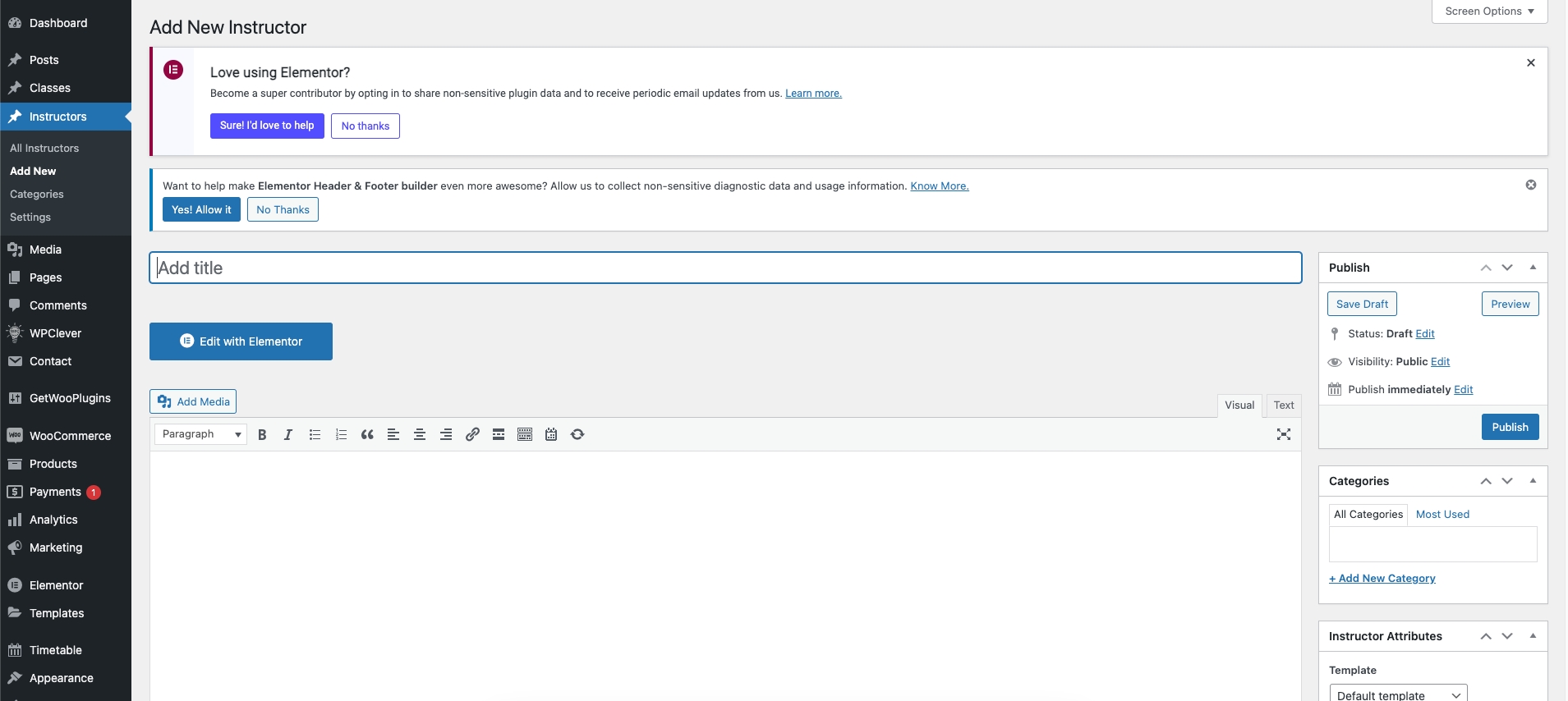Screen dimensions: 1568x701
Task: Open WooCommerce in the sidebar
Action: (x=70, y=436)
